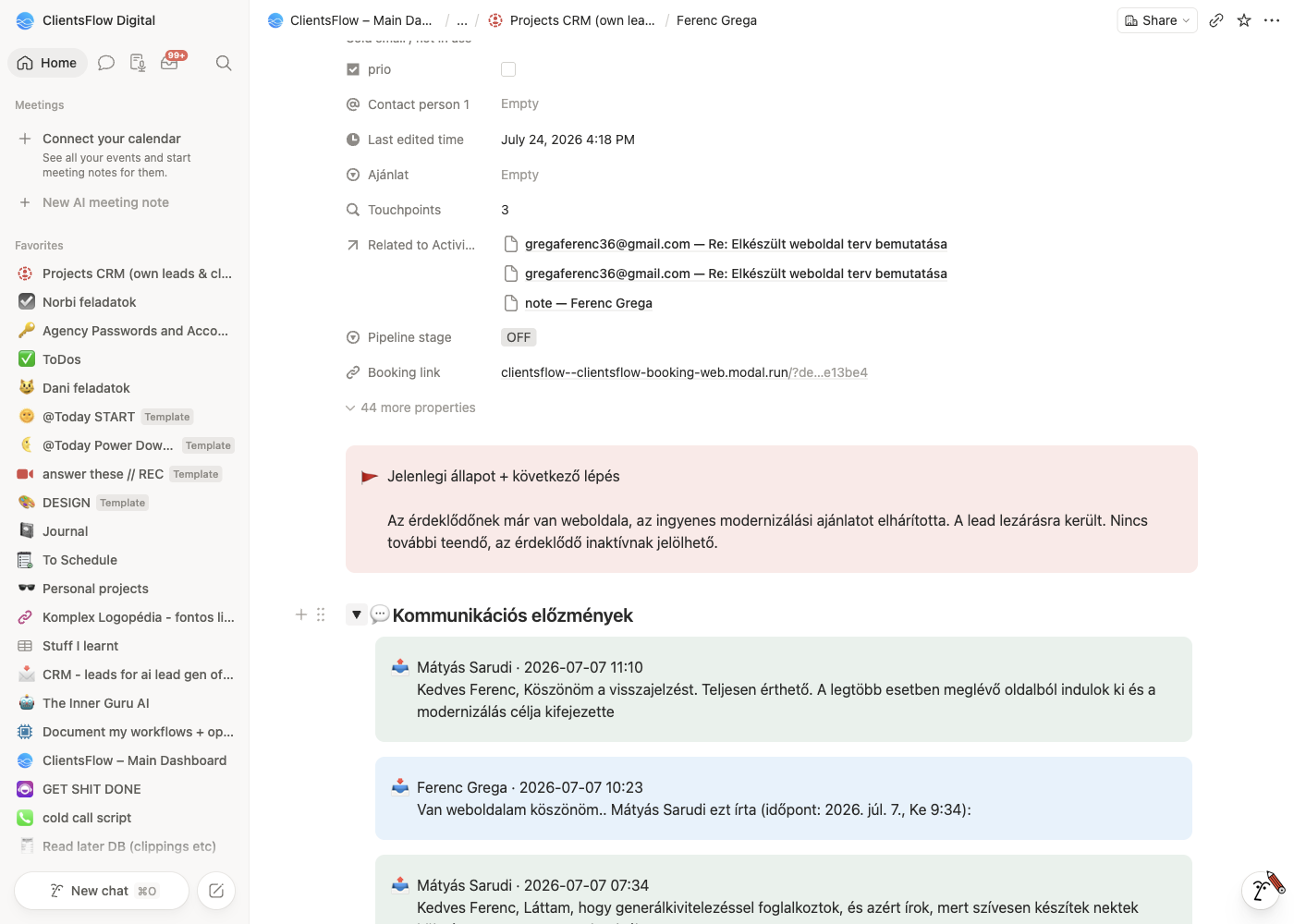Open the AI assistant floating button
The width and height of the screenshot is (1294, 924).
(x=1261, y=890)
